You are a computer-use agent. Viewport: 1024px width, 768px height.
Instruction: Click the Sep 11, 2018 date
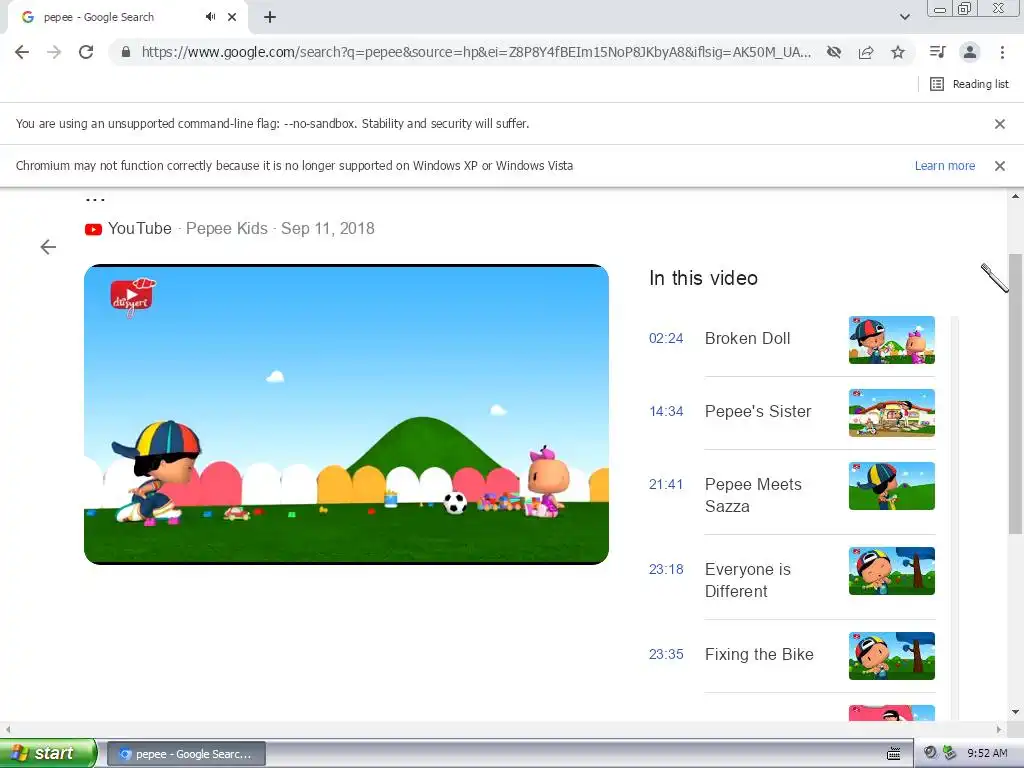328,229
